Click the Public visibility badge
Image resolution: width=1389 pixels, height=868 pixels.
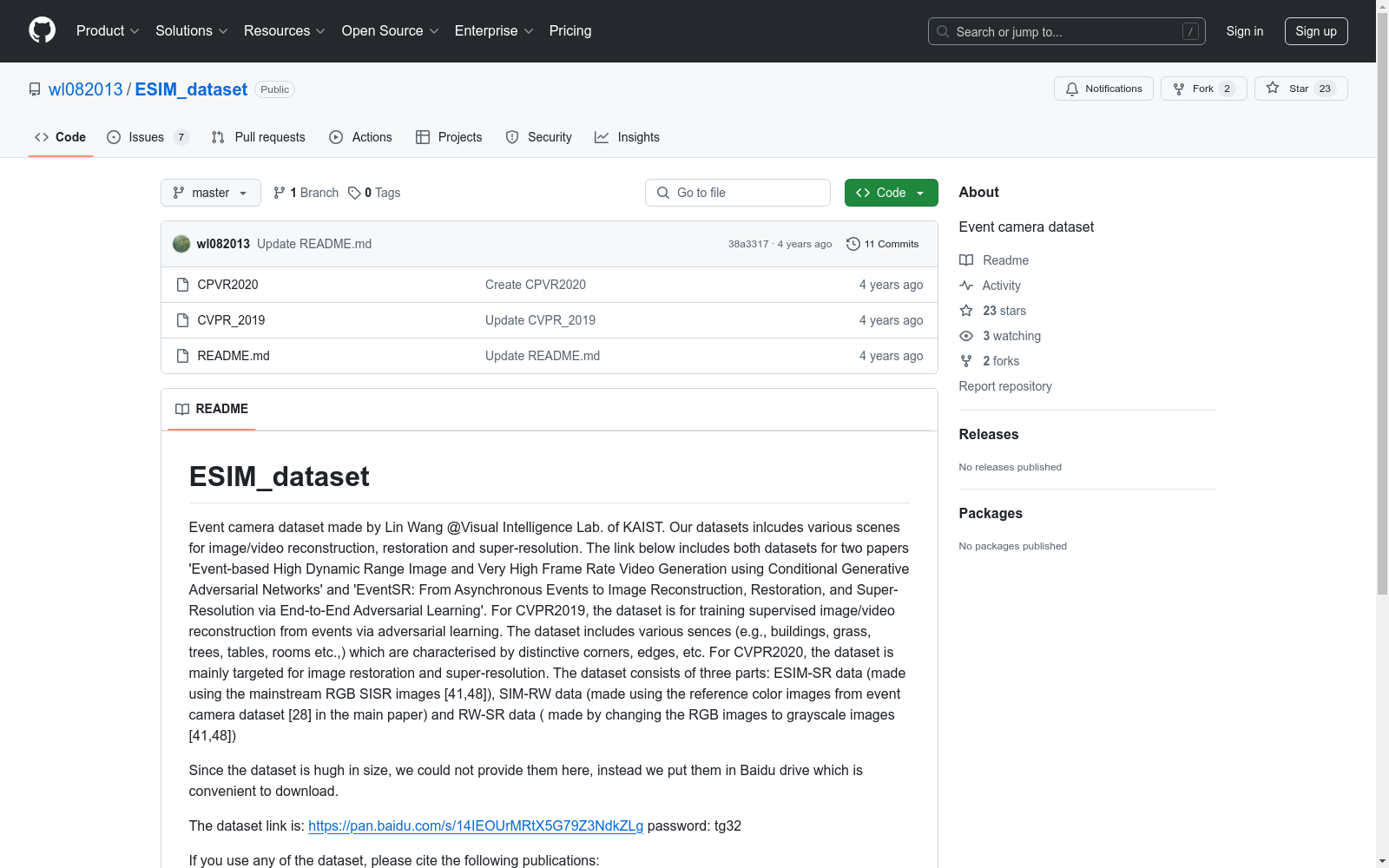click(x=274, y=89)
